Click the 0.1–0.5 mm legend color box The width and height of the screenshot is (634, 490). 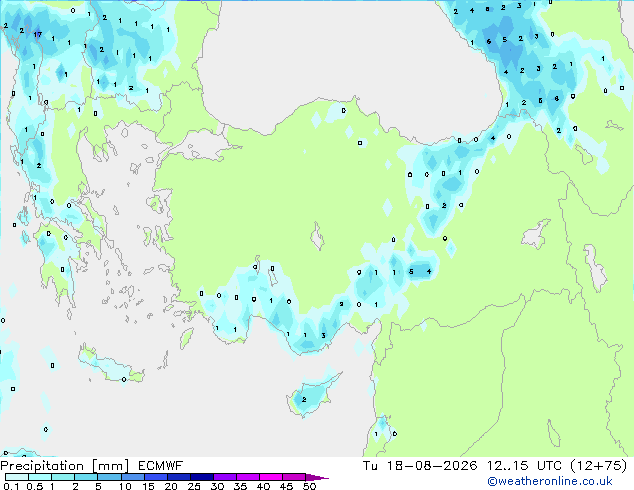coord(17,477)
